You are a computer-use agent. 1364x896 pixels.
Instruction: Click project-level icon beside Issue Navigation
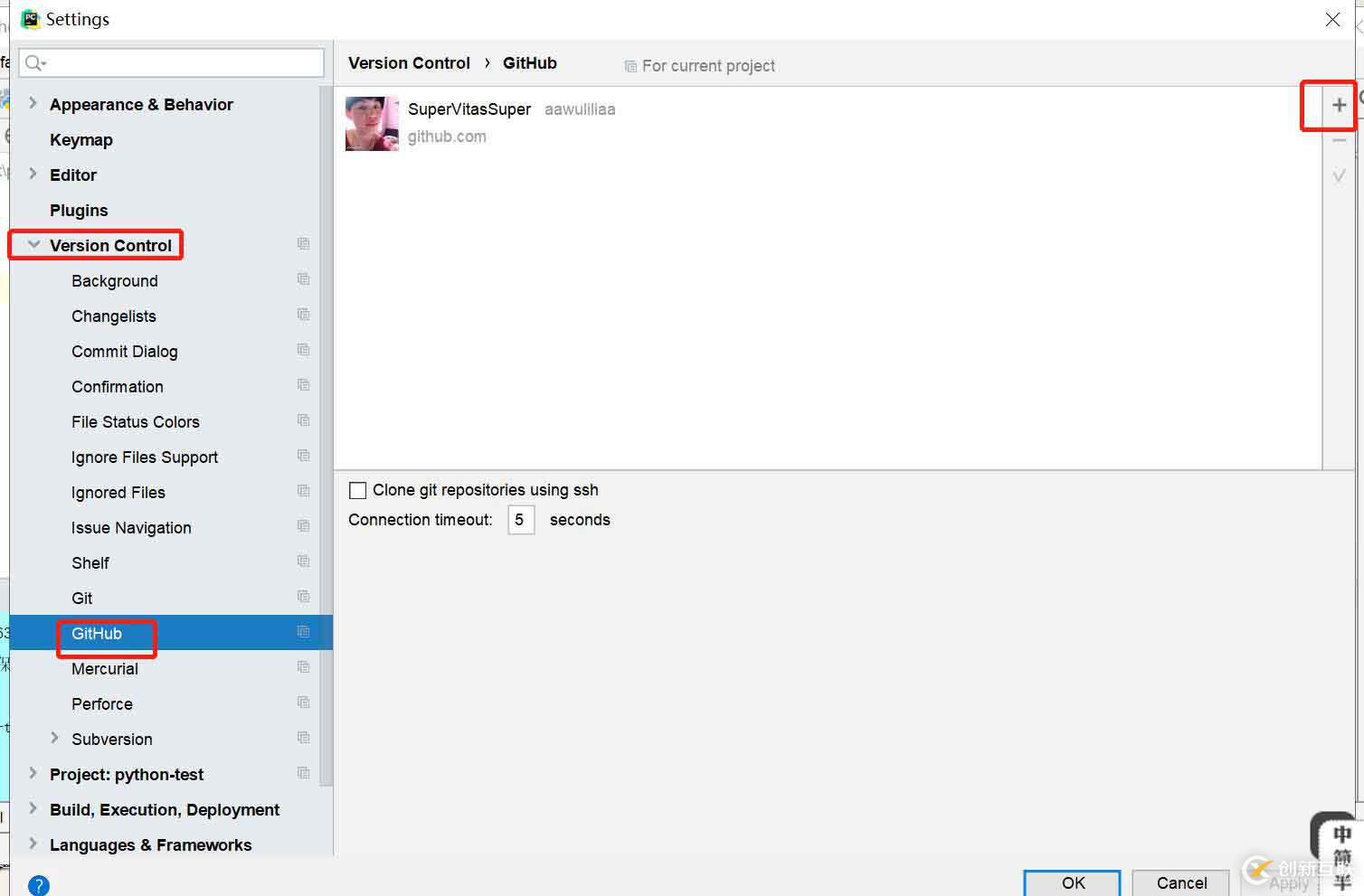(303, 526)
